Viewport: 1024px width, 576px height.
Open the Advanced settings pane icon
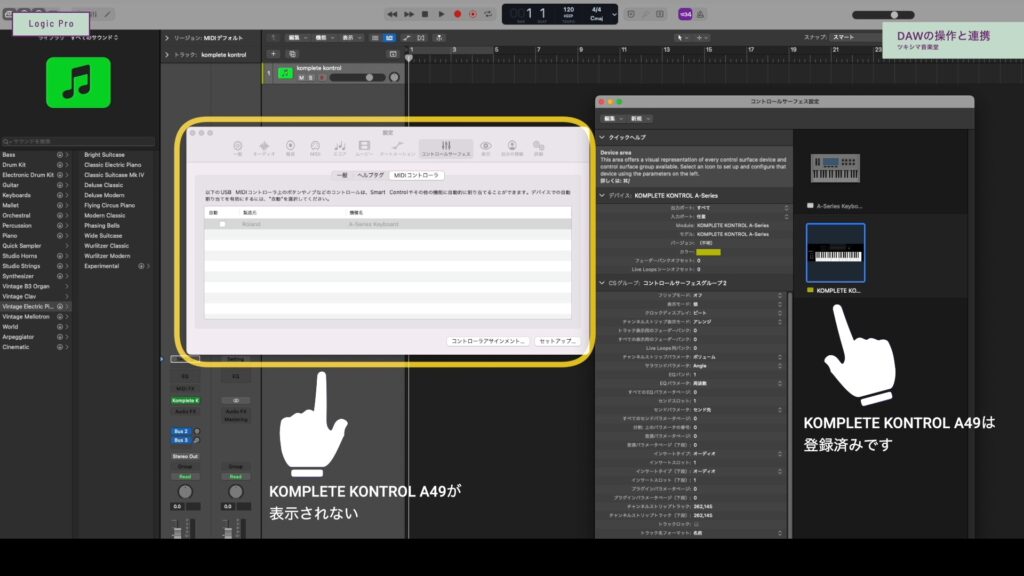point(538,148)
